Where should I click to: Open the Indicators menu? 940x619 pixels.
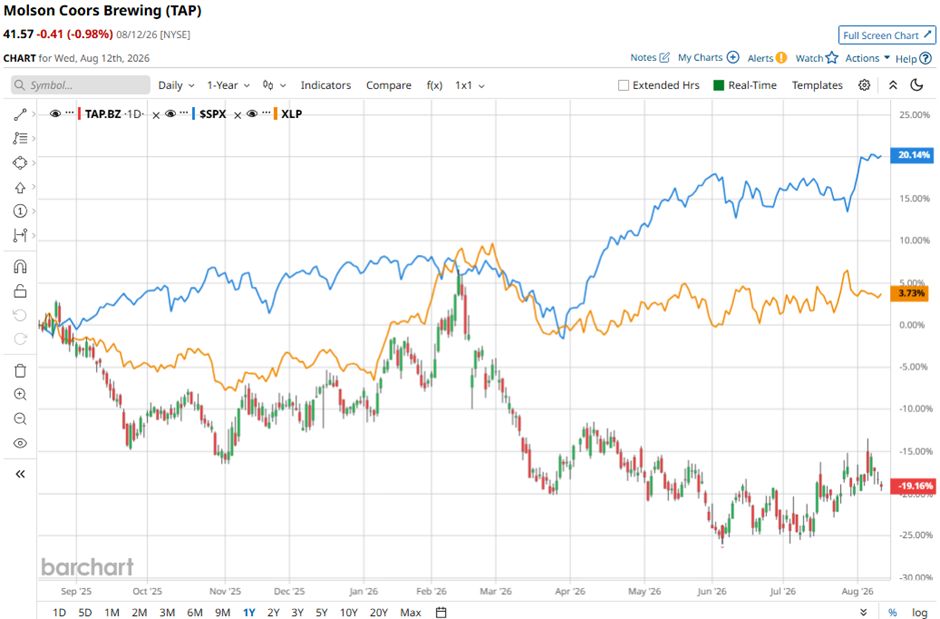(x=326, y=85)
